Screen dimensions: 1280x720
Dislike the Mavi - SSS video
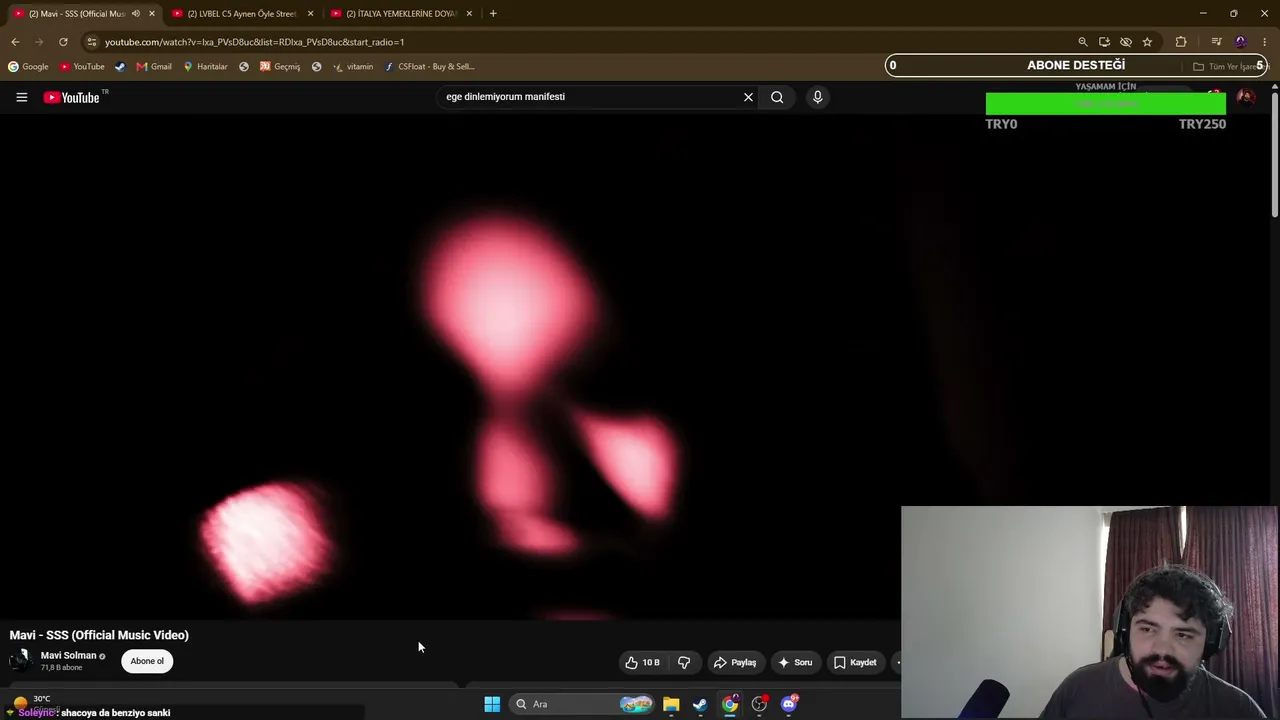click(684, 662)
